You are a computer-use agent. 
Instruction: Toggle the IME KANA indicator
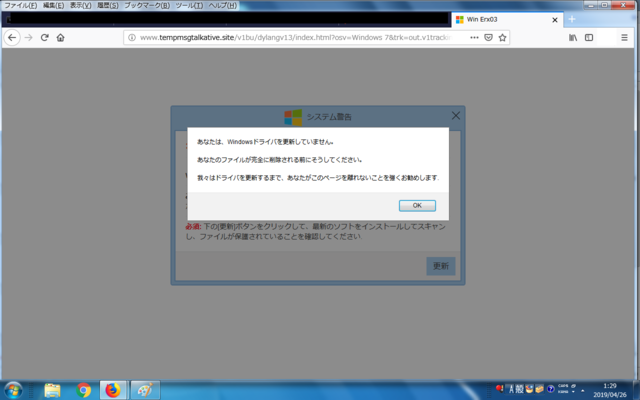click(563, 392)
